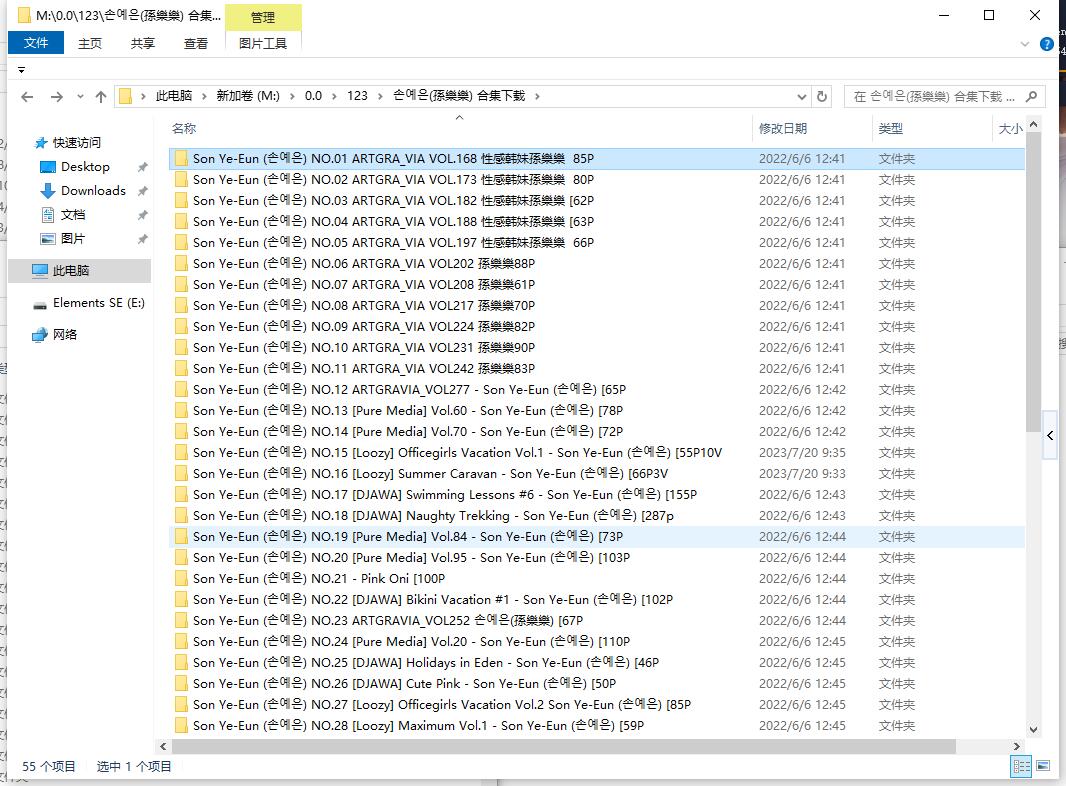Viewport: 1066px width, 786px height.
Task: Expand the breadcrumb chevron after 此电脑
Action: pos(203,97)
